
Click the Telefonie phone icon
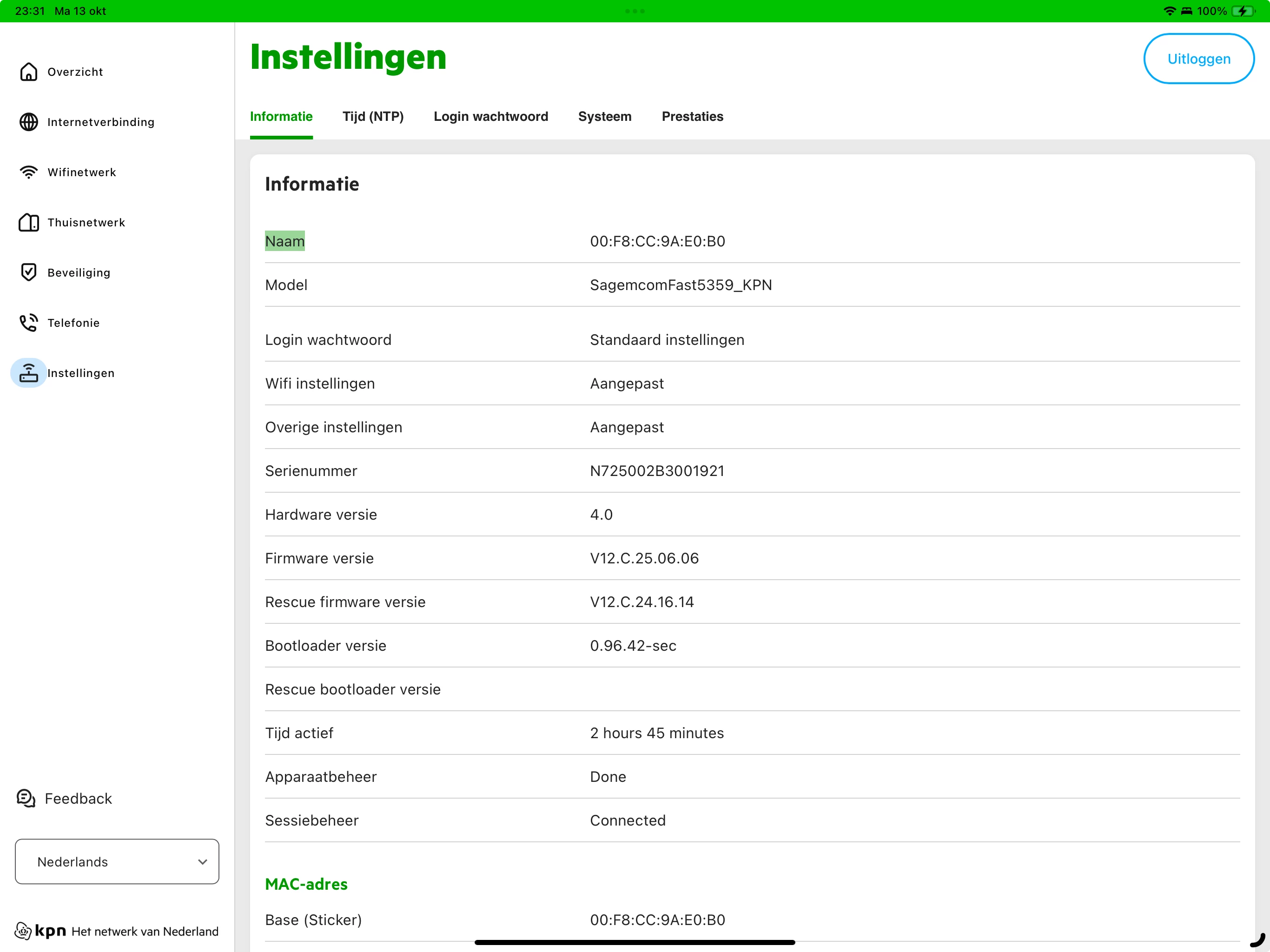click(x=29, y=323)
